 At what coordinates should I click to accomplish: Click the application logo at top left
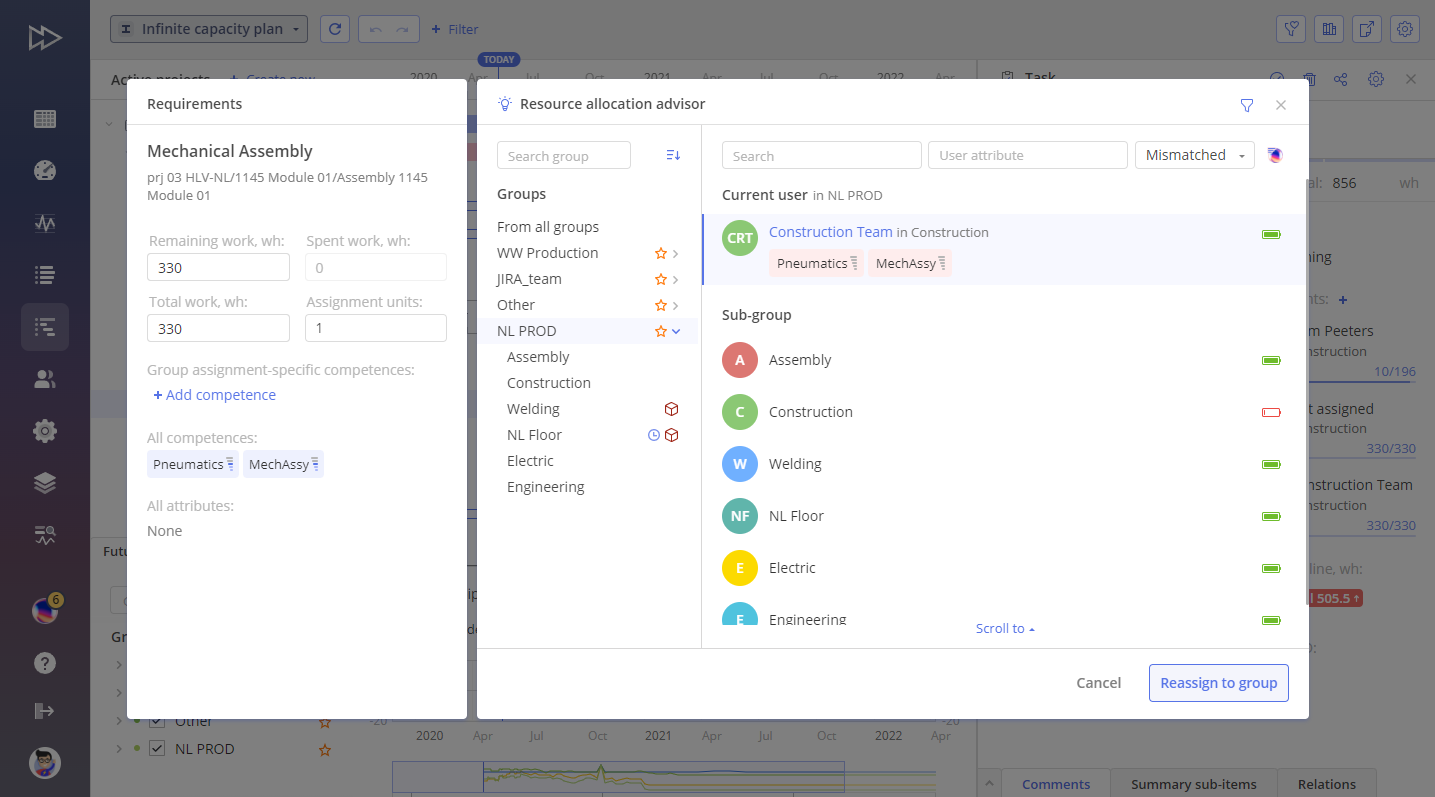click(x=45, y=38)
